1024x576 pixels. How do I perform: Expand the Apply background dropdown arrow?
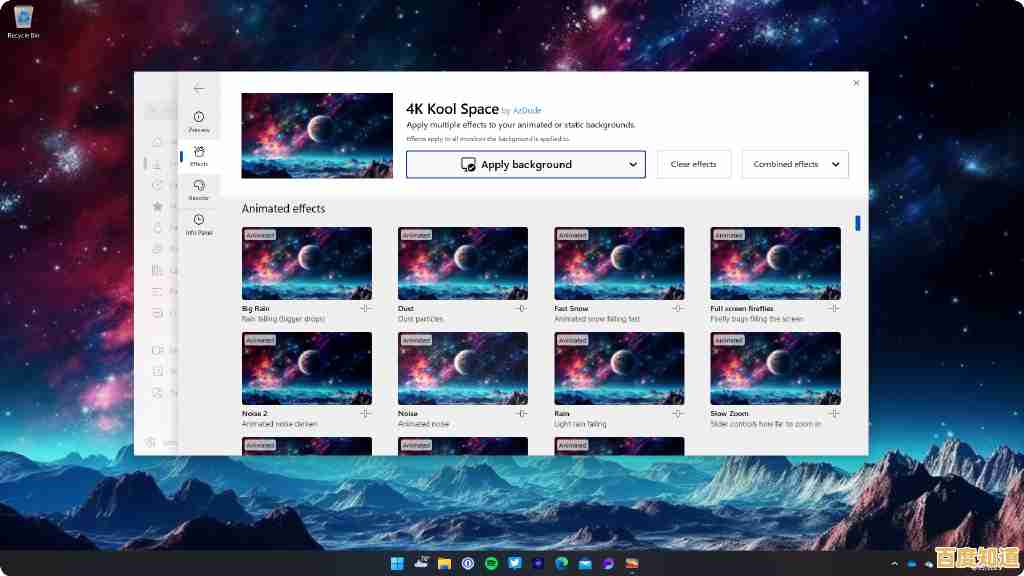633,165
